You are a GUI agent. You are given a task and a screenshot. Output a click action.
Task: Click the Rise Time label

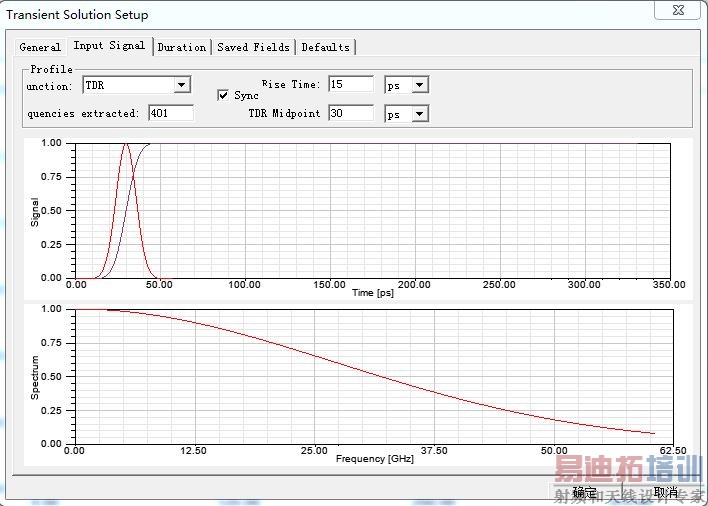pyautogui.click(x=291, y=84)
